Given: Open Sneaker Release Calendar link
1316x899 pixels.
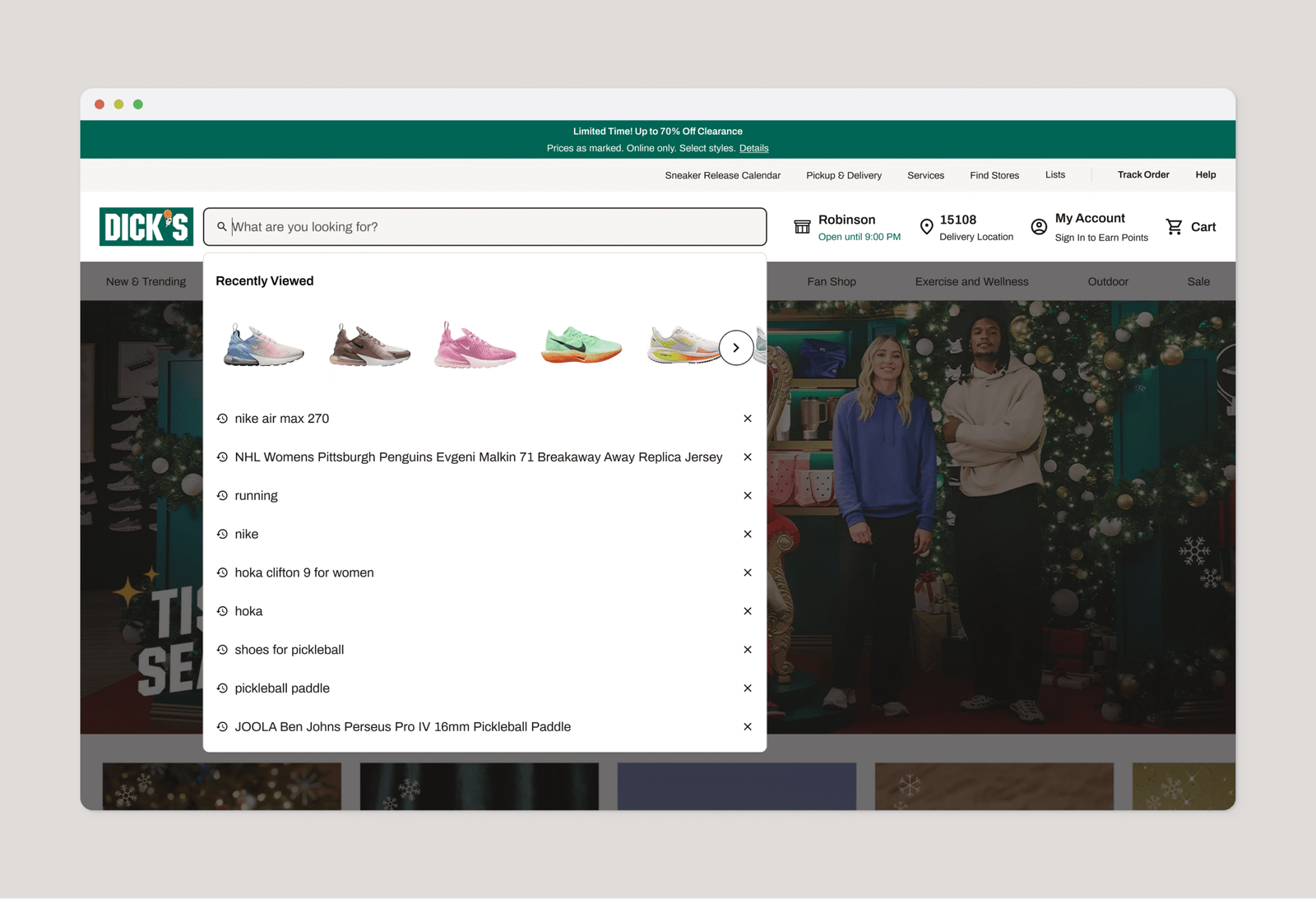Looking at the screenshot, I should tap(722, 175).
